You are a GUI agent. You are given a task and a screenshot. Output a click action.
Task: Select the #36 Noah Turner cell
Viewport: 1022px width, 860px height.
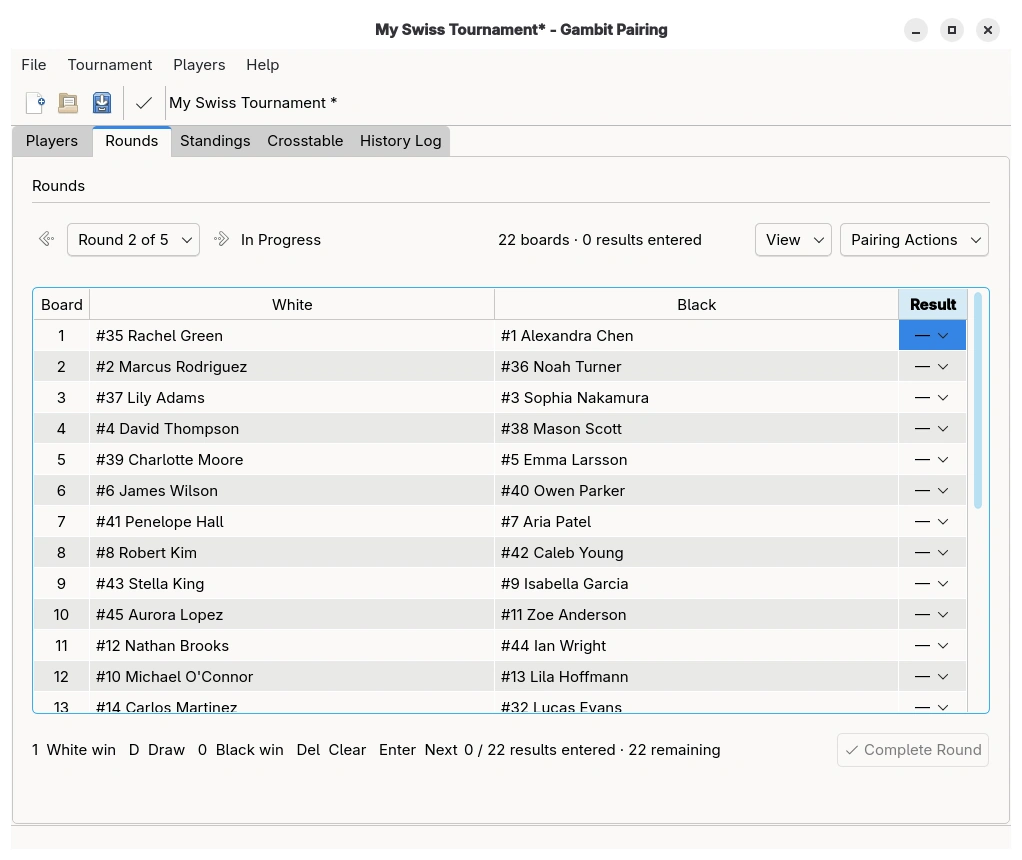point(697,367)
